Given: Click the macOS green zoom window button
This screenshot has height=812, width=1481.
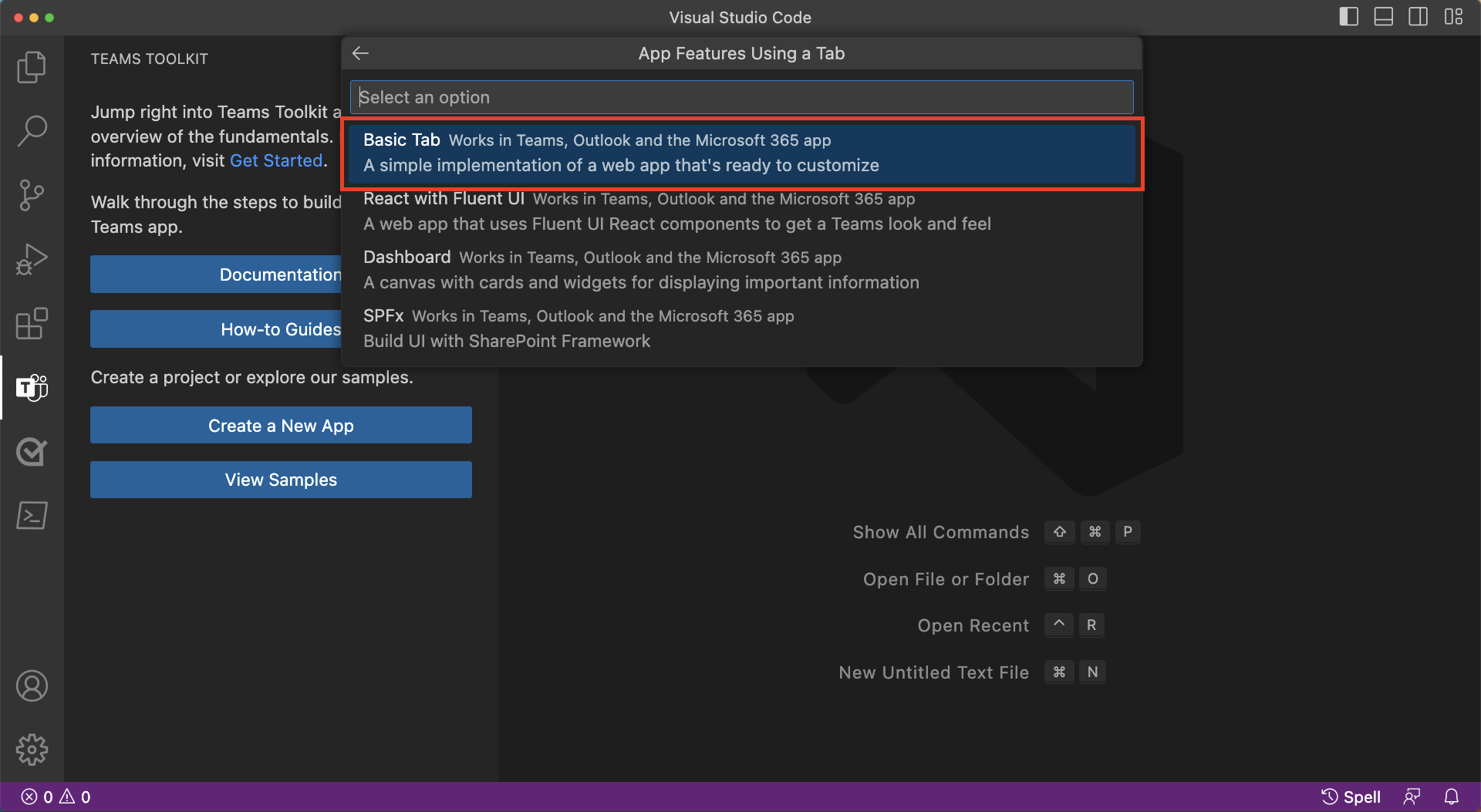Looking at the screenshot, I should pyautogui.click(x=49, y=17).
